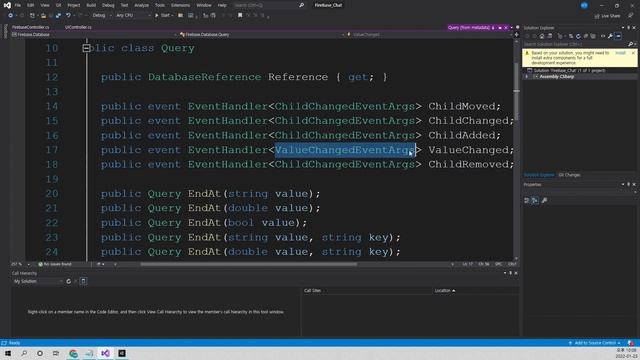Screen dimensions: 640x360
Task: Open Visual Studio from the taskbar
Action: click(x=105, y=353)
